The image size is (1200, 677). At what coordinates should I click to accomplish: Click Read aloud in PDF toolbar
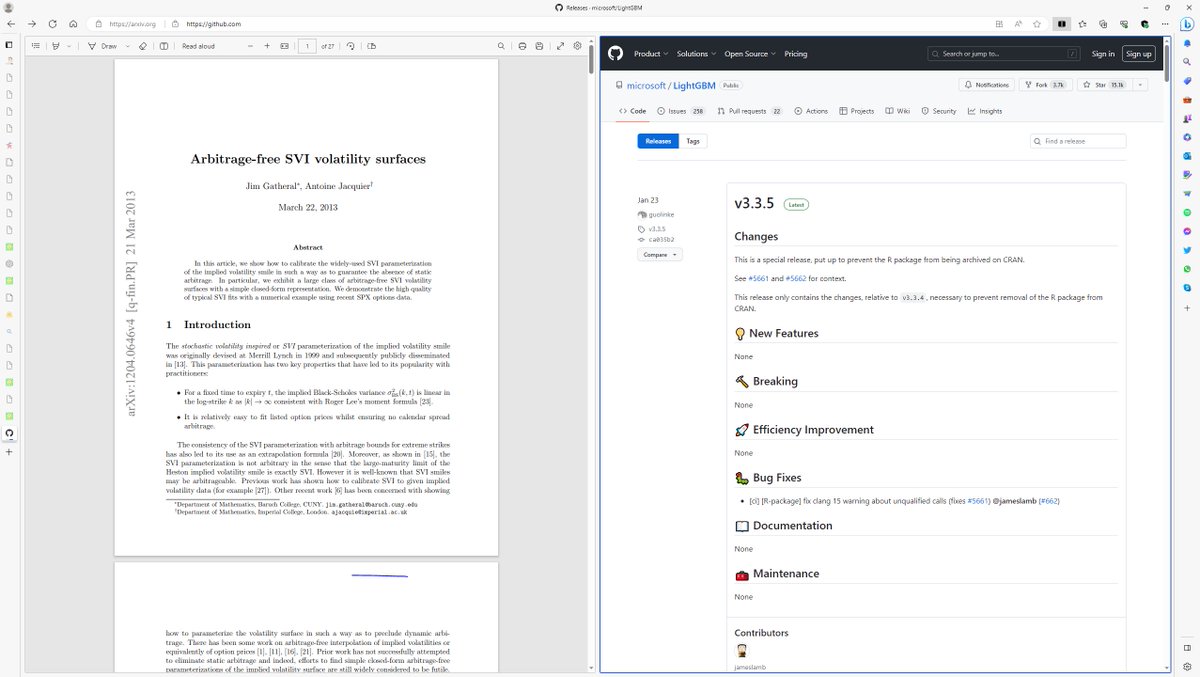click(198, 46)
